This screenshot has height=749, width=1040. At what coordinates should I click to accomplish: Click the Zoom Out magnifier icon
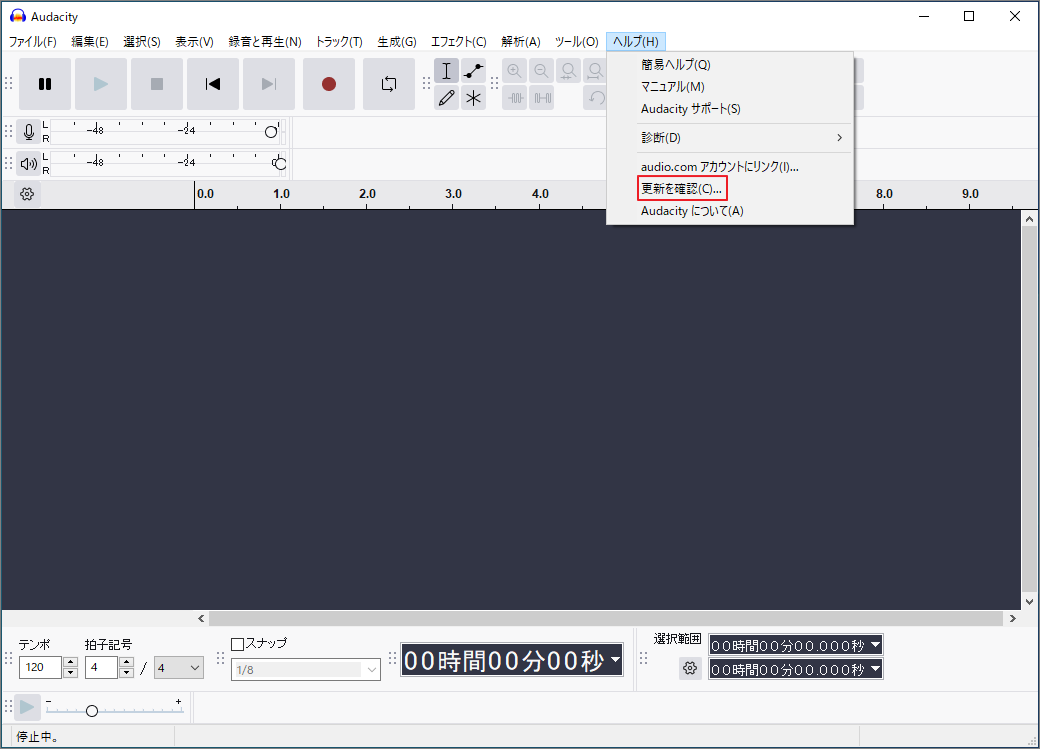click(x=542, y=71)
